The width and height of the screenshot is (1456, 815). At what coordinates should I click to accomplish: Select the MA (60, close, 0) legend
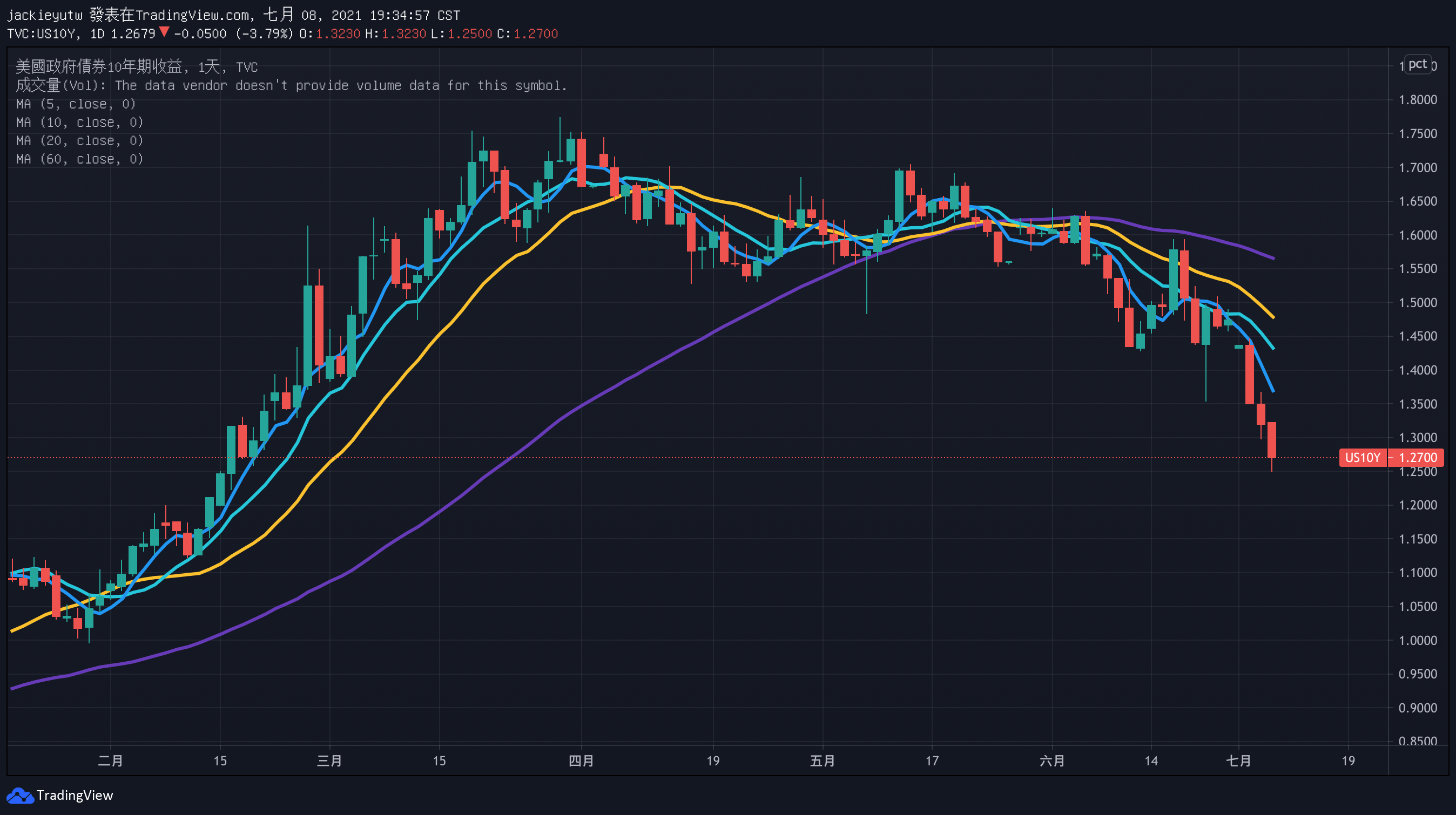point(80,159)
